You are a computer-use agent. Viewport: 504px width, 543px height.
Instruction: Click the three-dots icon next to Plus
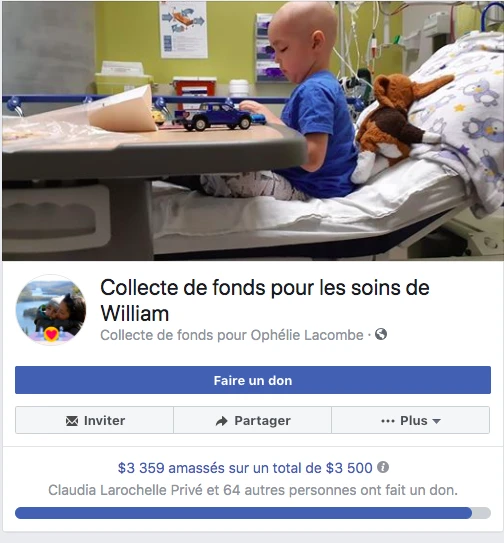point(388,421)
